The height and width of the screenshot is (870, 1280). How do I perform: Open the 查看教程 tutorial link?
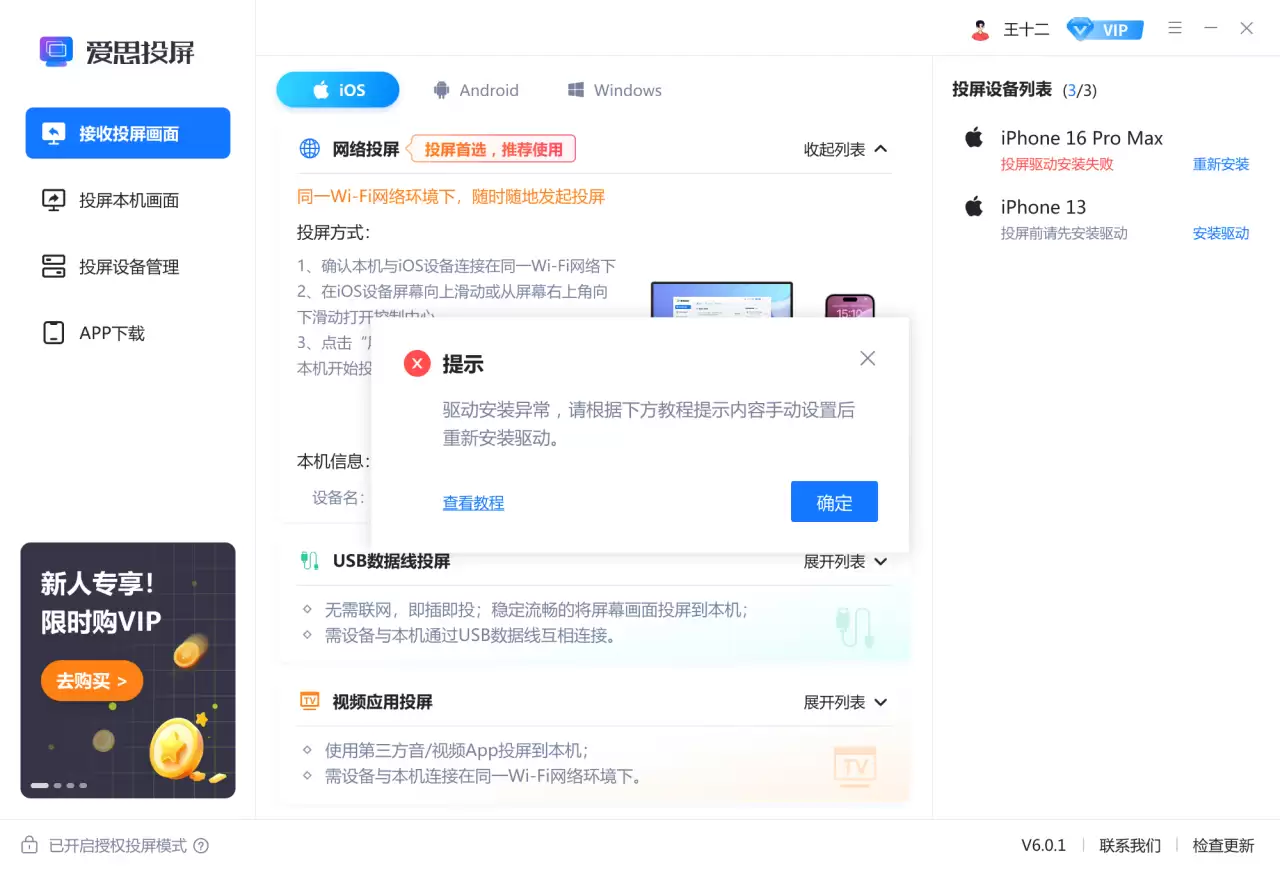[x=473, y=502]
